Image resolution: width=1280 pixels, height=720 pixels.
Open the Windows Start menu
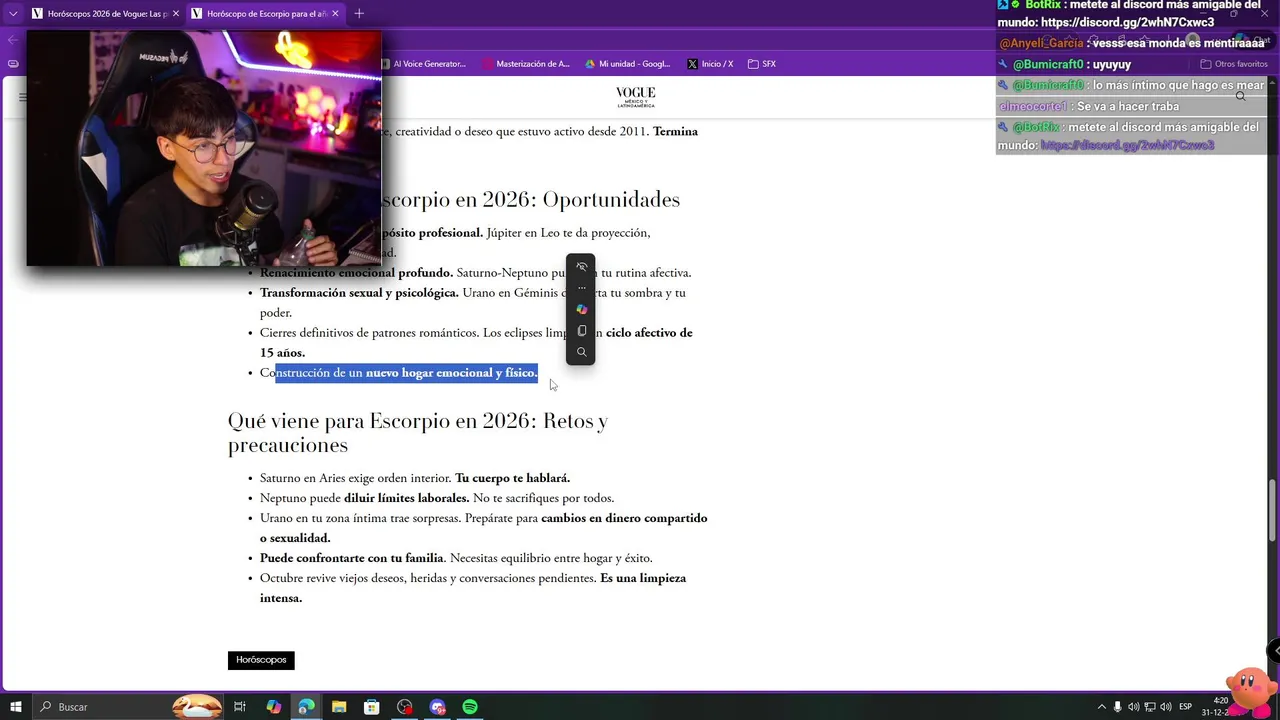tap(16, 707)
